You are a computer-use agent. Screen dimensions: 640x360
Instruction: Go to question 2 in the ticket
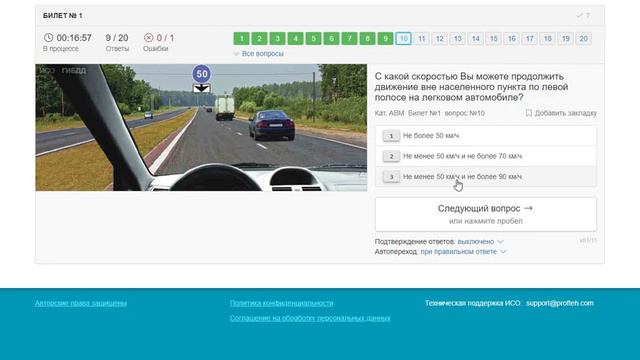(x=259, y=39)
